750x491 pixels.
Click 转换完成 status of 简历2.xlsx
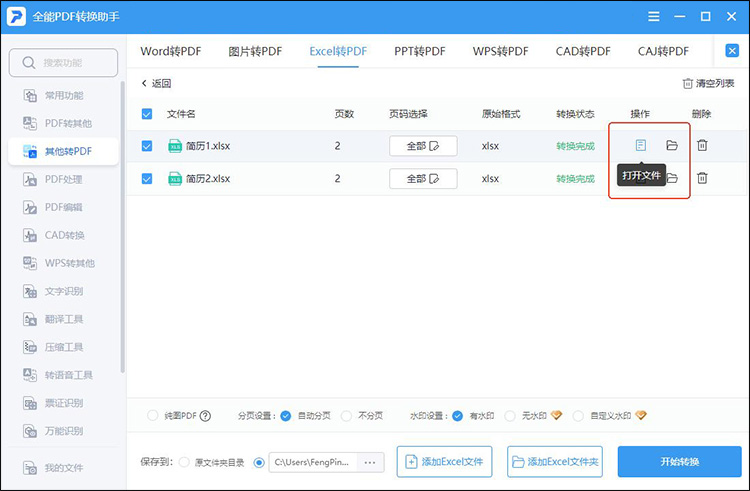point(575,179)
